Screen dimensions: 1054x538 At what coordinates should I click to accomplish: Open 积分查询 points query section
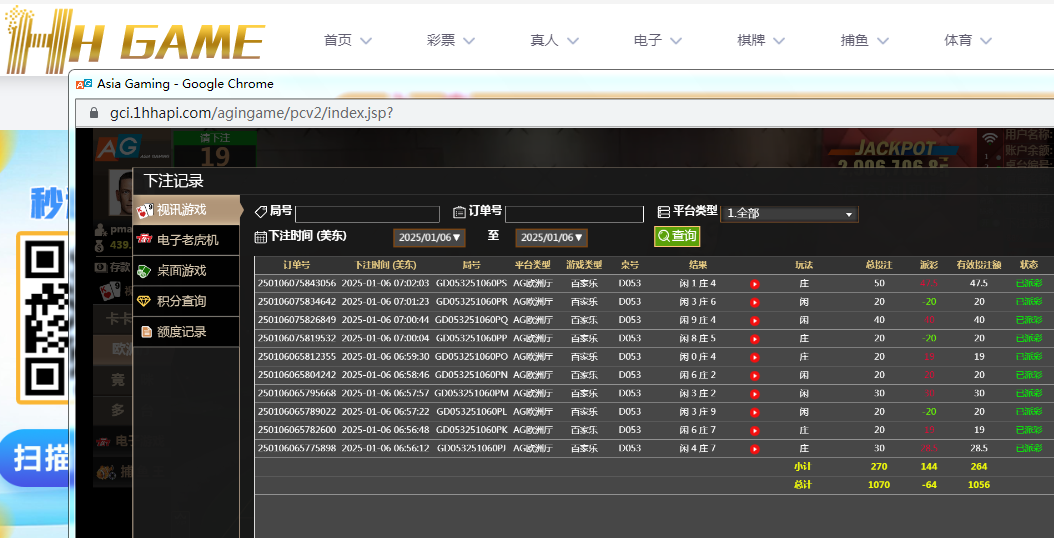pyautogui.click(x=187, y=301)
